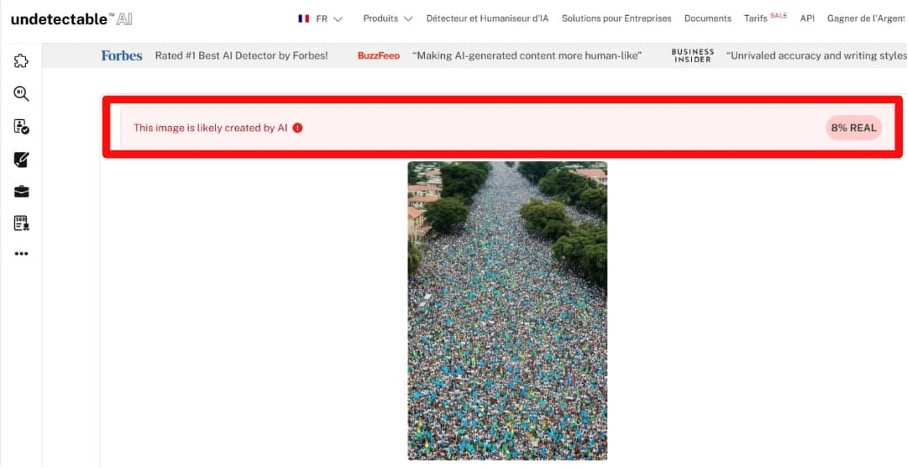This screenshot has width=908, height=468.
Task: Click the 8% REAL result badge
Action: coord(854,128)
